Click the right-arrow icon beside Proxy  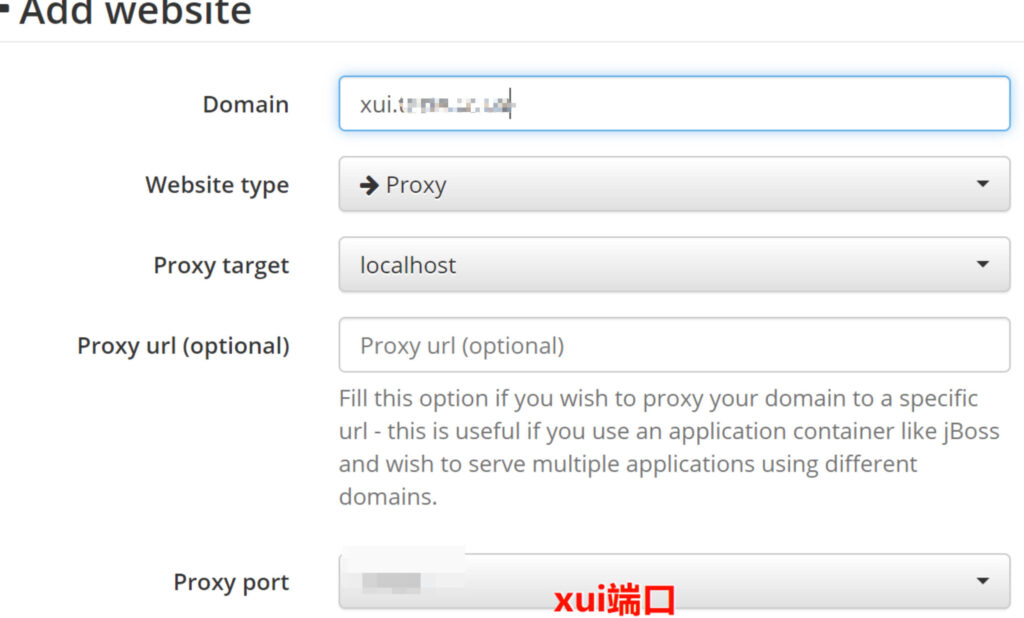point(369,185)
